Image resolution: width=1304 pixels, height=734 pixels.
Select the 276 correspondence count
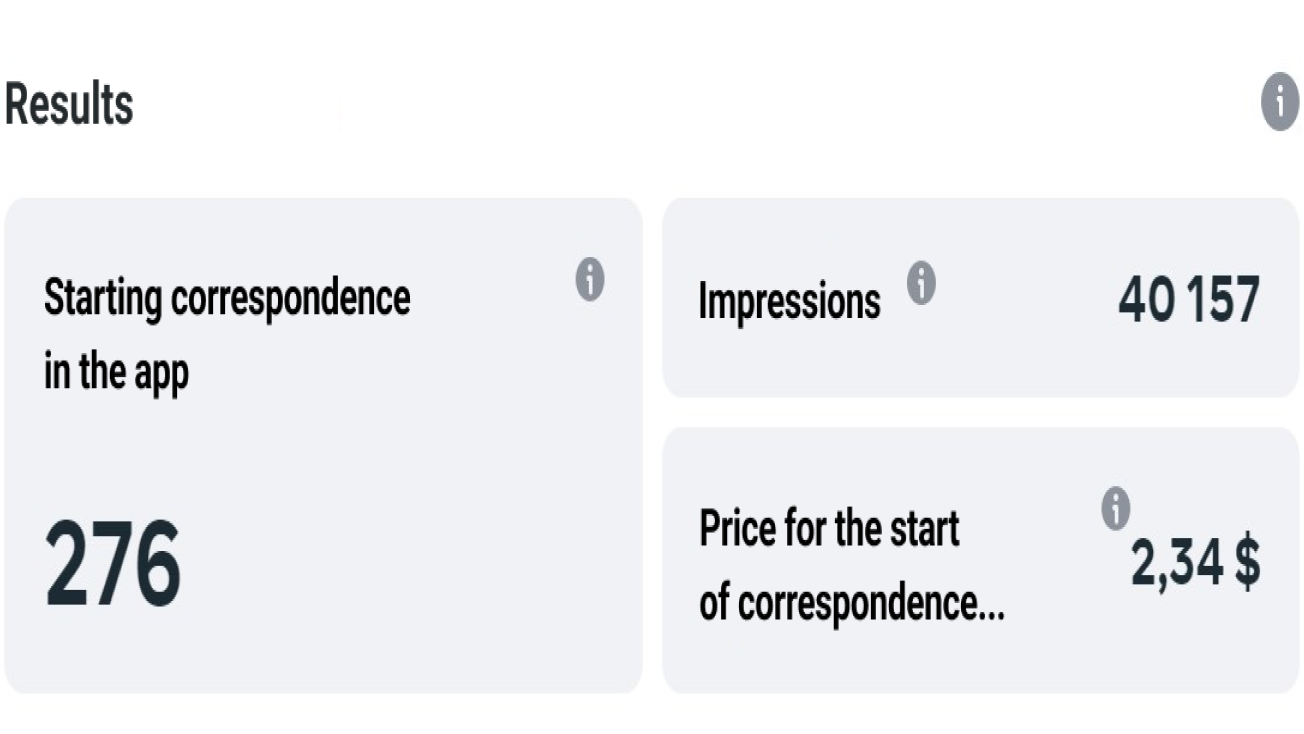pos(113,565)
